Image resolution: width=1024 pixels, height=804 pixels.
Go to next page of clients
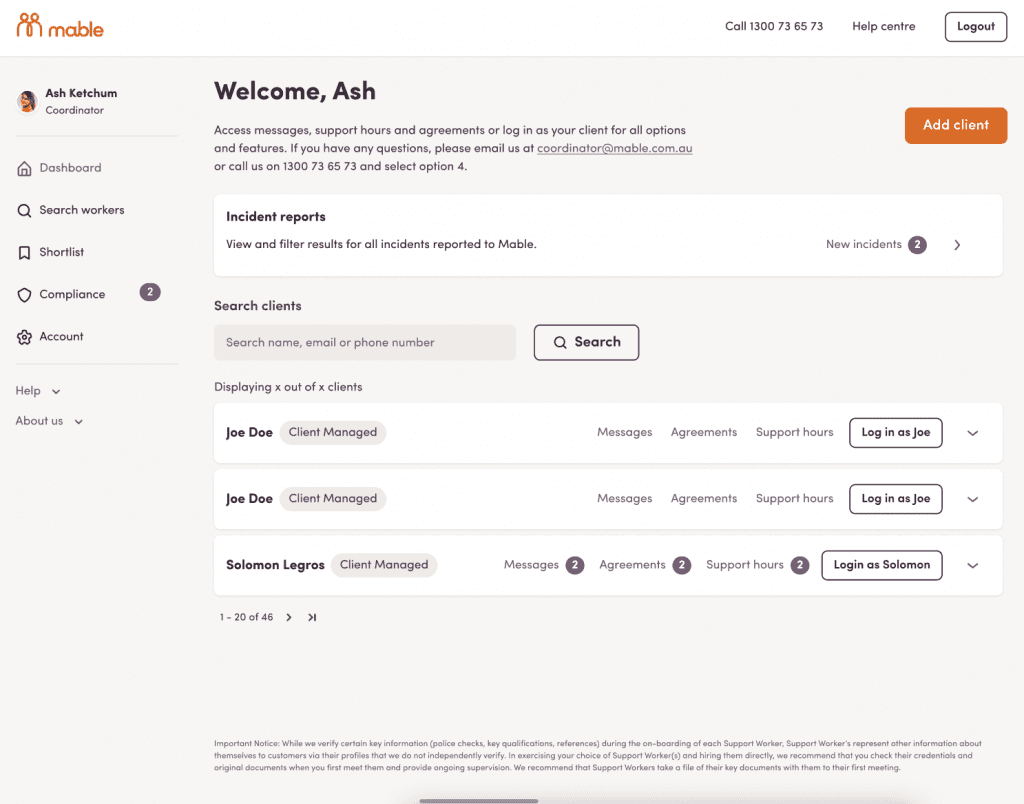(x=289, y=617)
